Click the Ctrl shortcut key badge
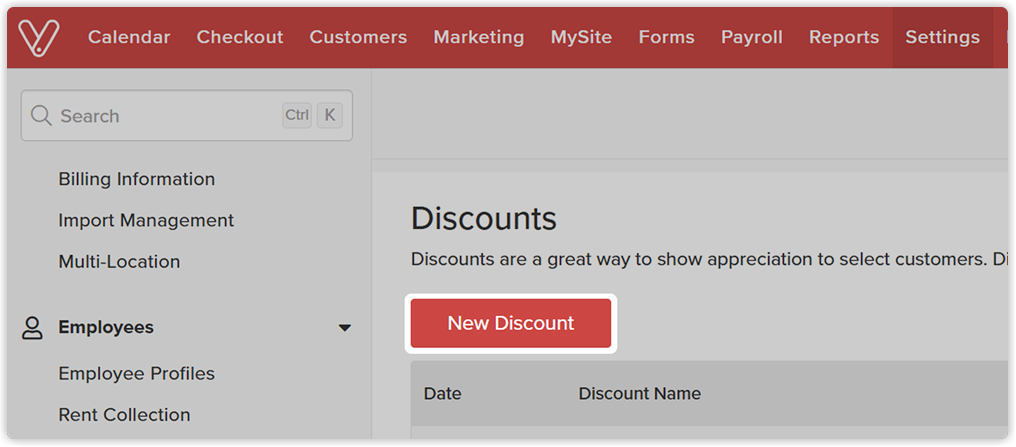This screenshot has width=1016, height=447. pyautogui.click(x=297, y=115)
